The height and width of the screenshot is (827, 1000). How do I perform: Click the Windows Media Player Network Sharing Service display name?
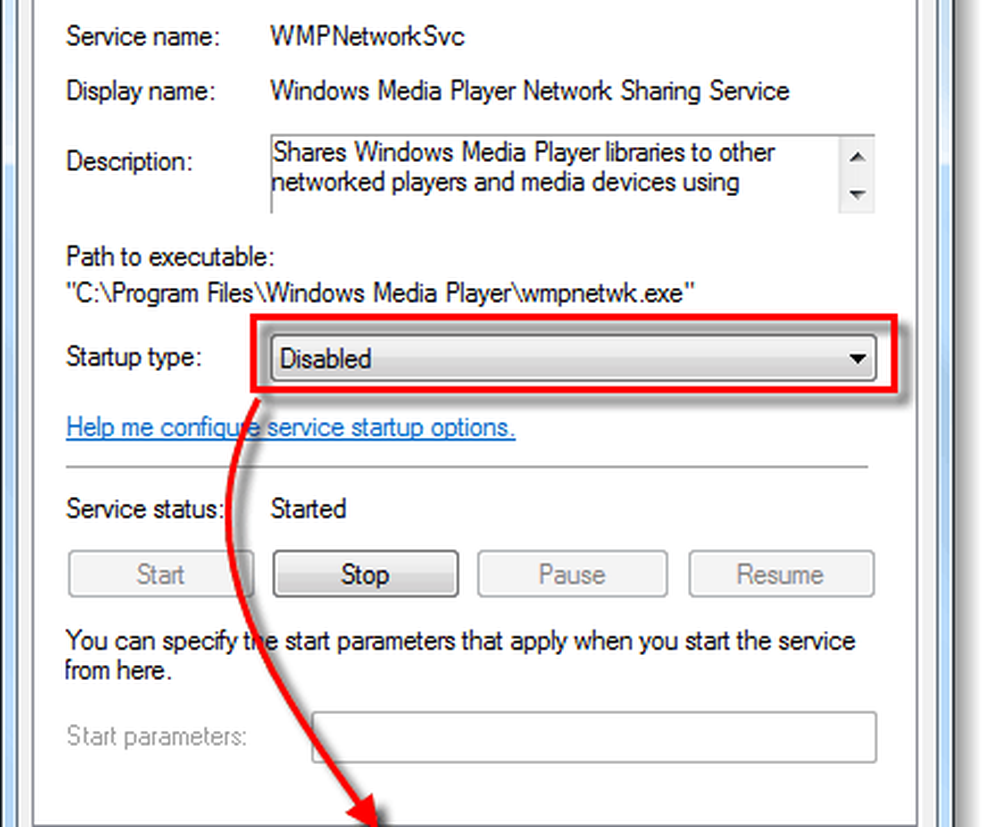[x=529, y=91]
